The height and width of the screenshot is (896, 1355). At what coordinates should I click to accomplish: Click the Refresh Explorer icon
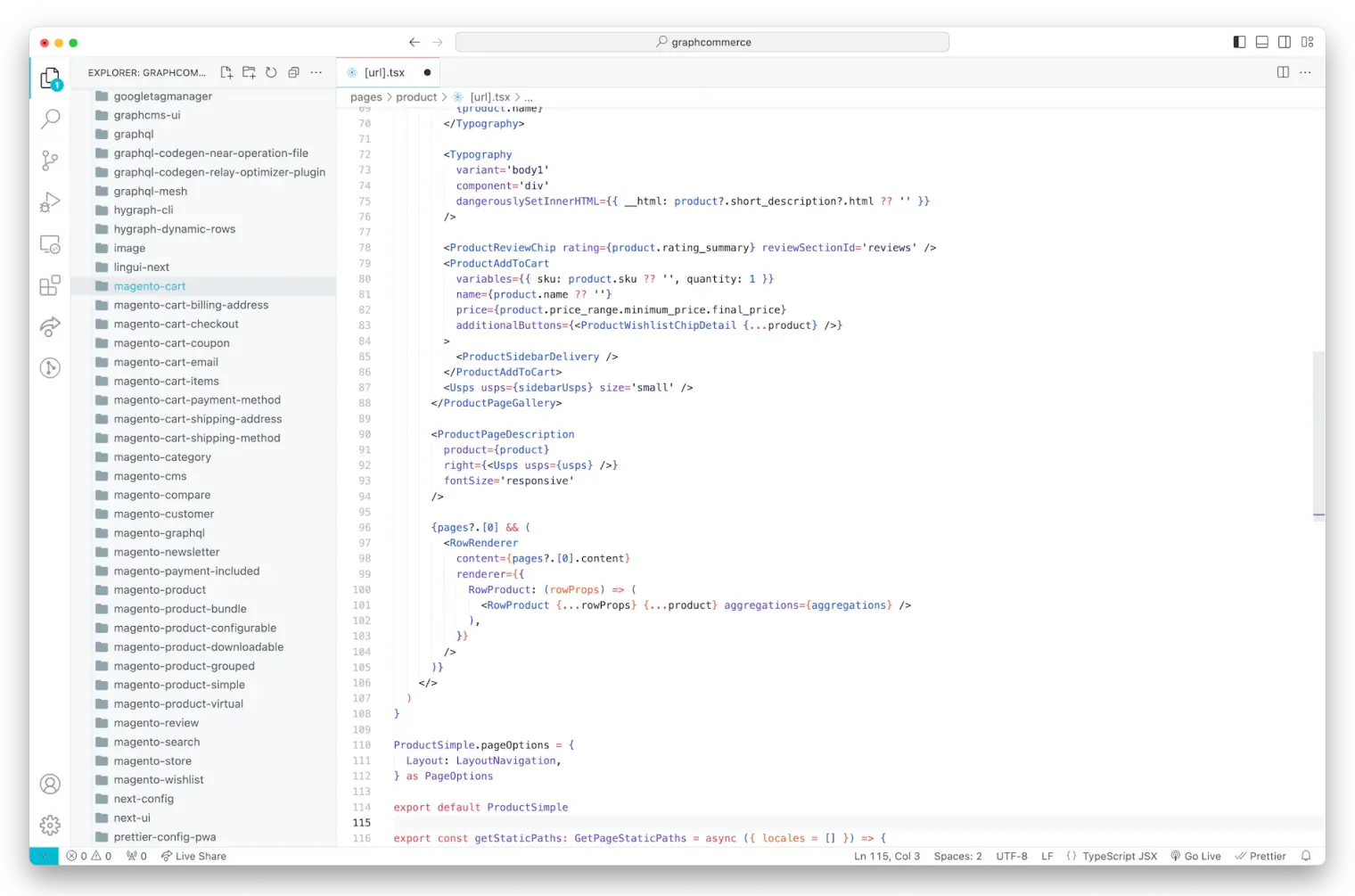(271, 72)
